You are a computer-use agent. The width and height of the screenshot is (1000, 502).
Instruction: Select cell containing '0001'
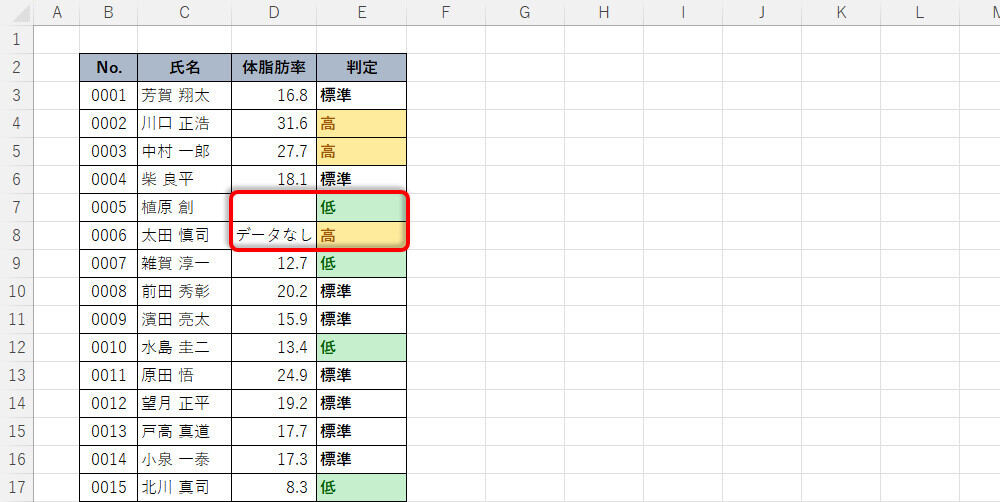click(108, 96)
